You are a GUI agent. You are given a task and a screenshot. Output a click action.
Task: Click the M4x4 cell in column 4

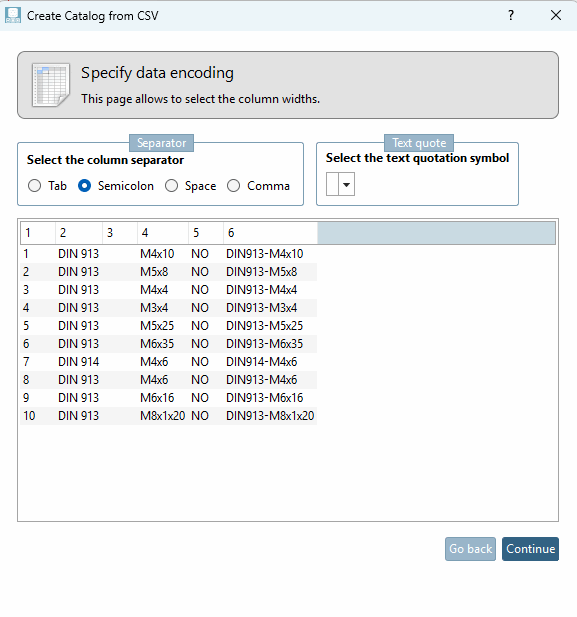click(163, 290)
